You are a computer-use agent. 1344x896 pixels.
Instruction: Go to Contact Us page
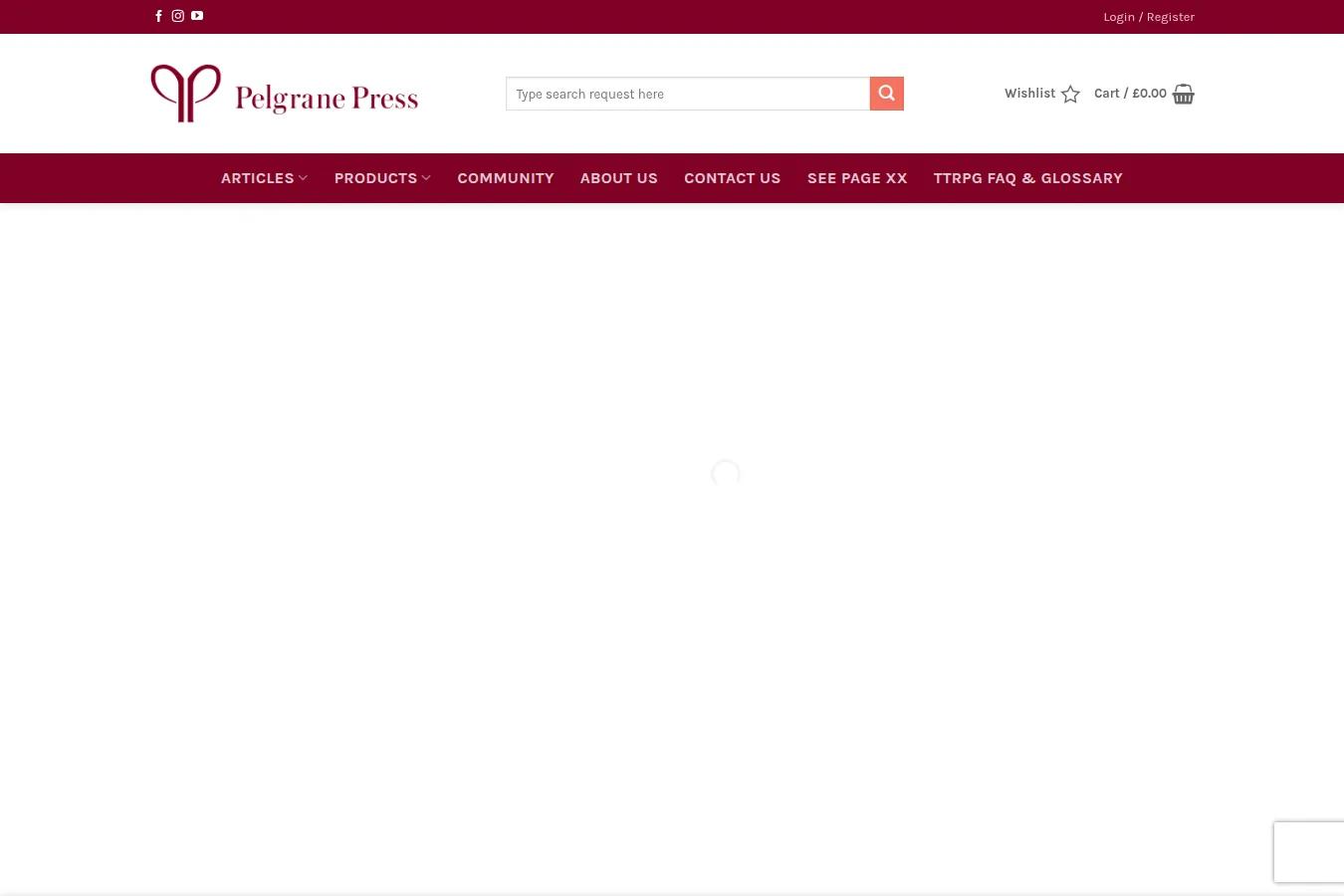[733, 178]
